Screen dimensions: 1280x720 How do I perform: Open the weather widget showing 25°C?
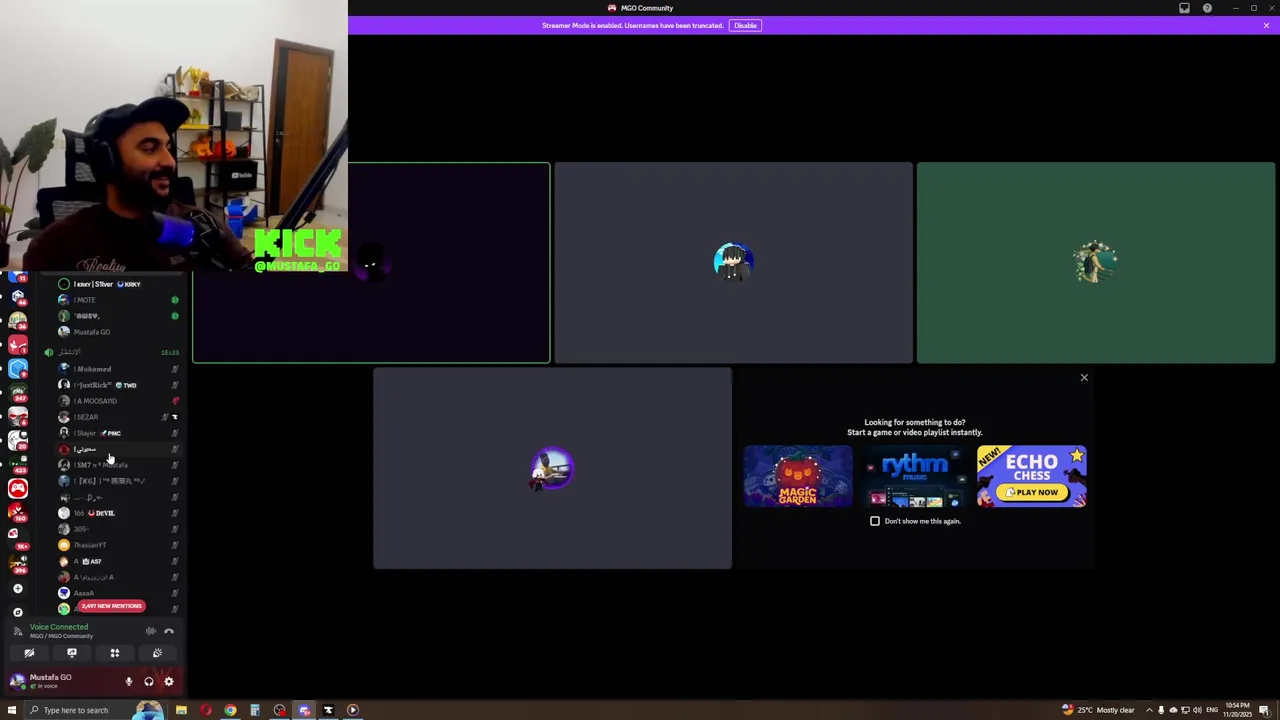(x=1097, y=710)
